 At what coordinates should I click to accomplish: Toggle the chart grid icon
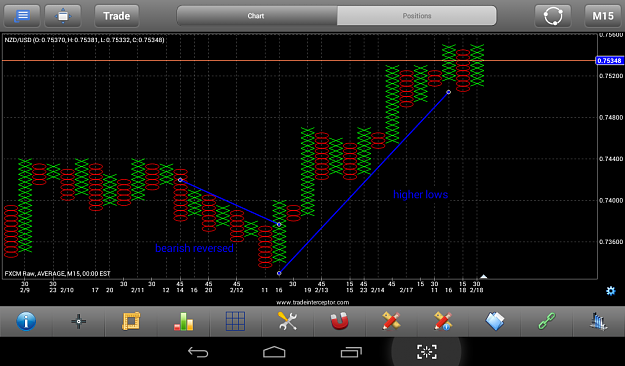(235, 321)
